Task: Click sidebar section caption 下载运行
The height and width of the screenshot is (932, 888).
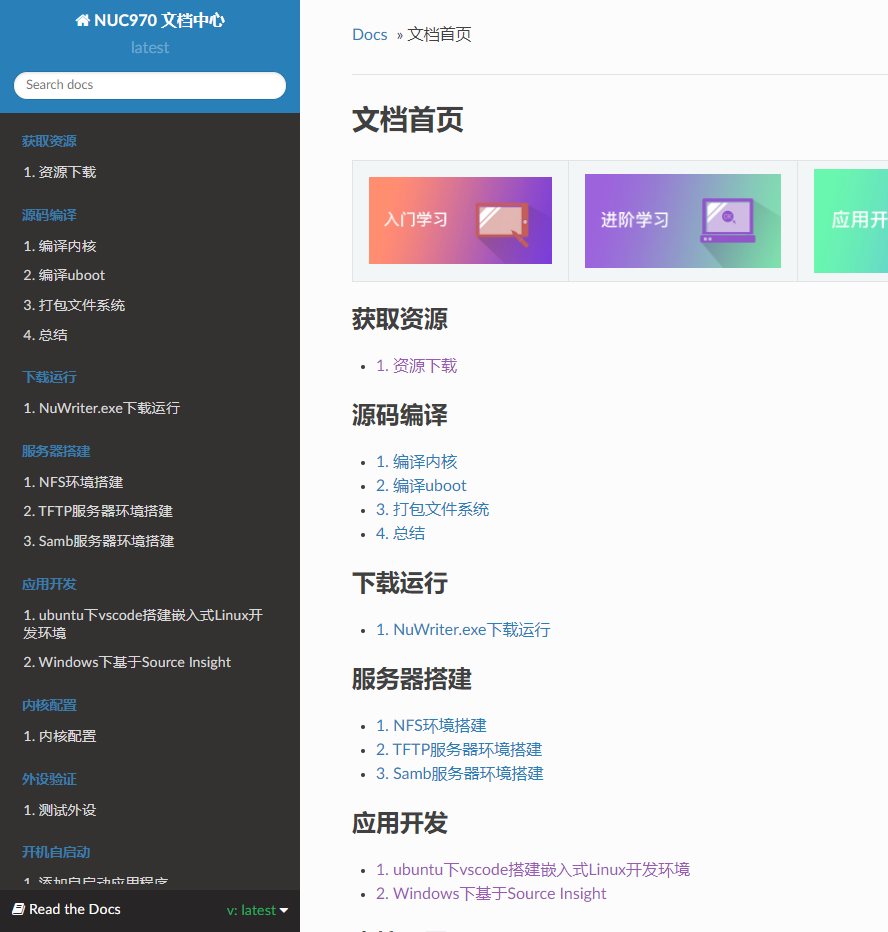Action: click(x=49, y=377)
